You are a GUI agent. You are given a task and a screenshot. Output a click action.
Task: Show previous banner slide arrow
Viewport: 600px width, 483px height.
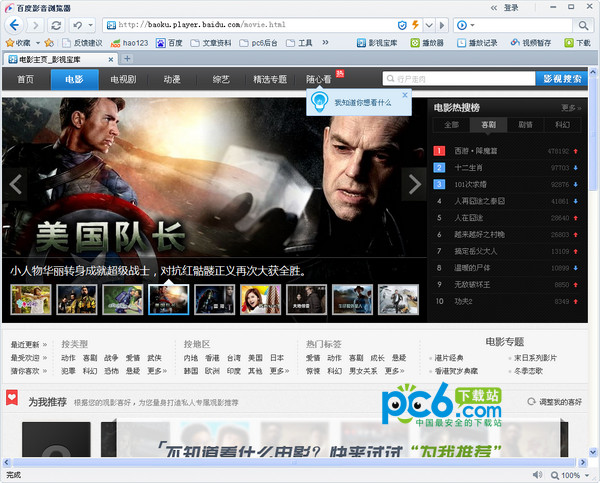[x=15, y=184]
